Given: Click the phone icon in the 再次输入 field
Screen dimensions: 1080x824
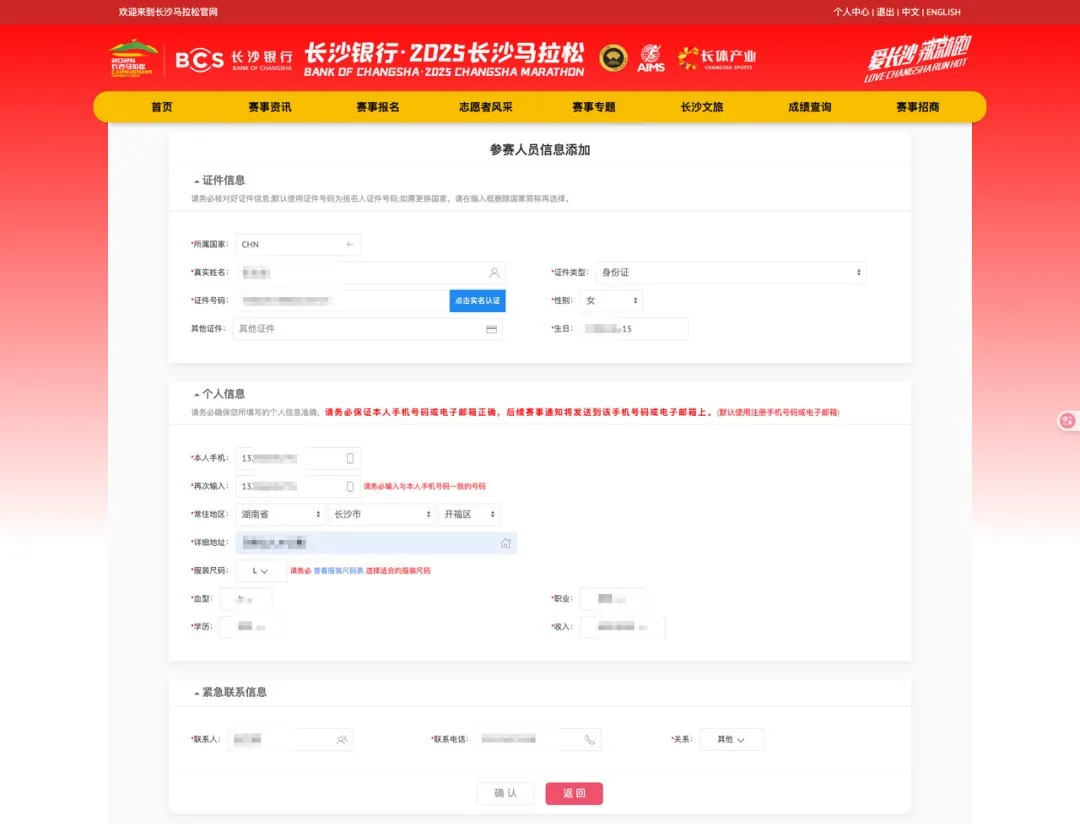Looking at the screenshot, I should pyautogui.click(x=350, y=486).
